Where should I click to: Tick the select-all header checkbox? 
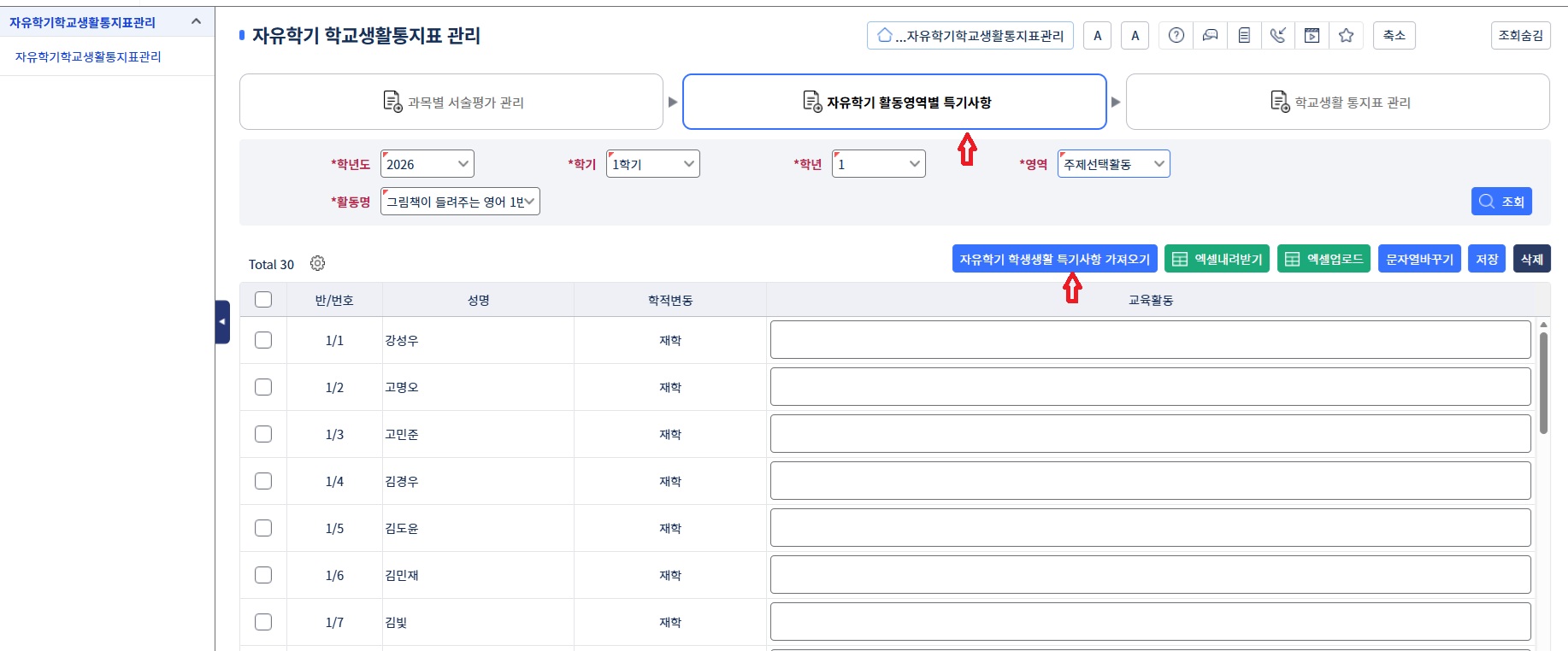click(263, 299)
